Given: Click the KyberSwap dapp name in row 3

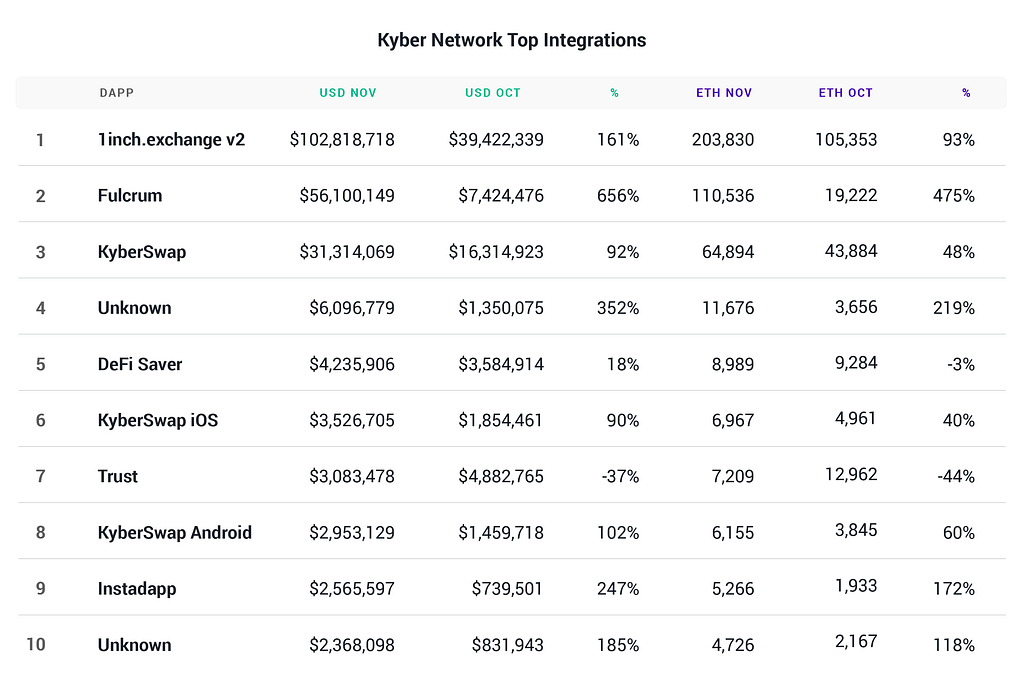Looking at the screenshot, I should point(142,252).
